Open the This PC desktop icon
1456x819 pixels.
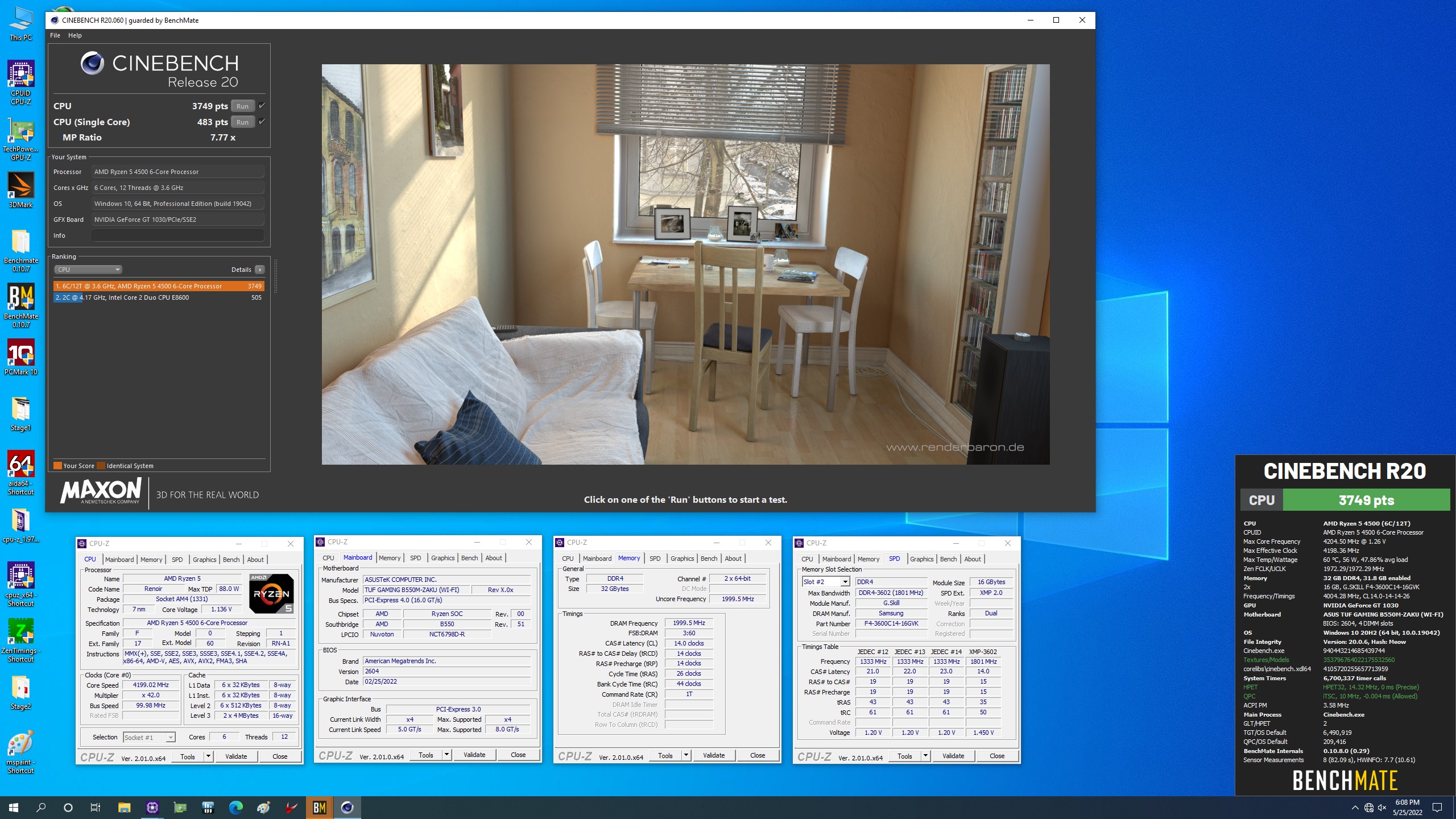(20, 23)
